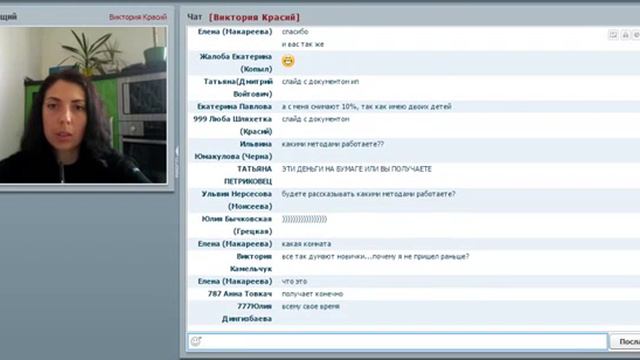Click the user name ТАТЬЯНА ПЕТРИКОВЕЦ
Image resolution: width=640 pixels, height=360 pixels.
coord(248,175)
